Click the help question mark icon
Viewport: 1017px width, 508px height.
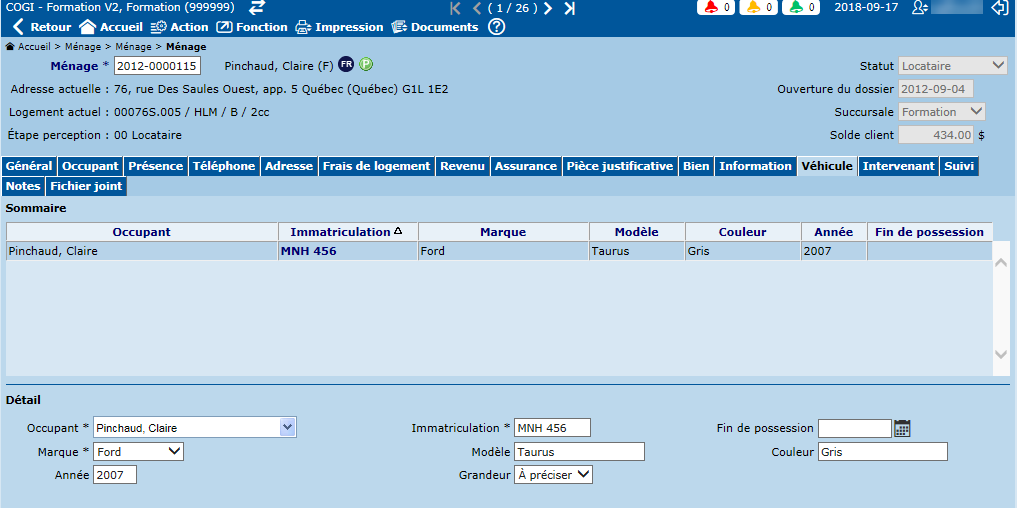pos(496,27)
